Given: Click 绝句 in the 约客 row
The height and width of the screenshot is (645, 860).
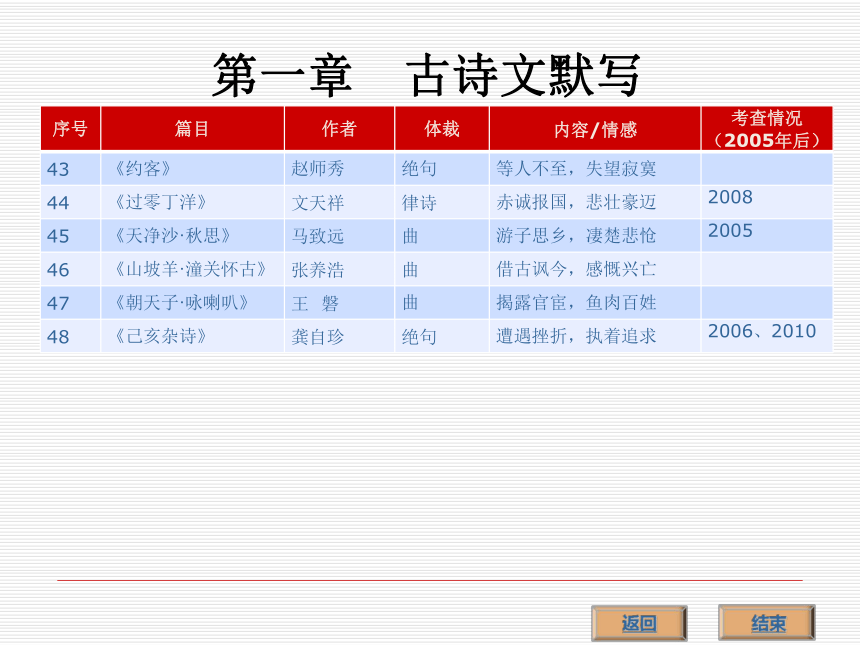Looking at the screenshot, I should pyautogui.click(x=419, y=168).
